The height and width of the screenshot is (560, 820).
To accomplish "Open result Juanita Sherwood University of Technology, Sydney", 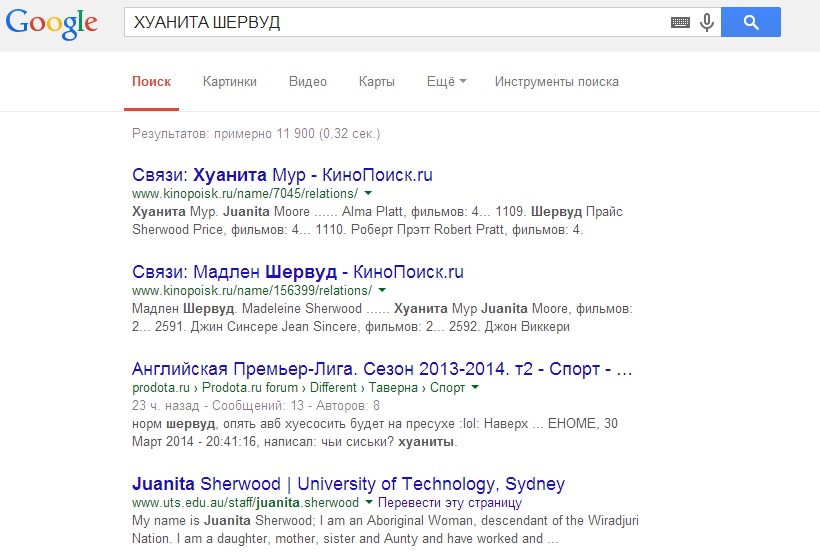I will coord(348,484).
